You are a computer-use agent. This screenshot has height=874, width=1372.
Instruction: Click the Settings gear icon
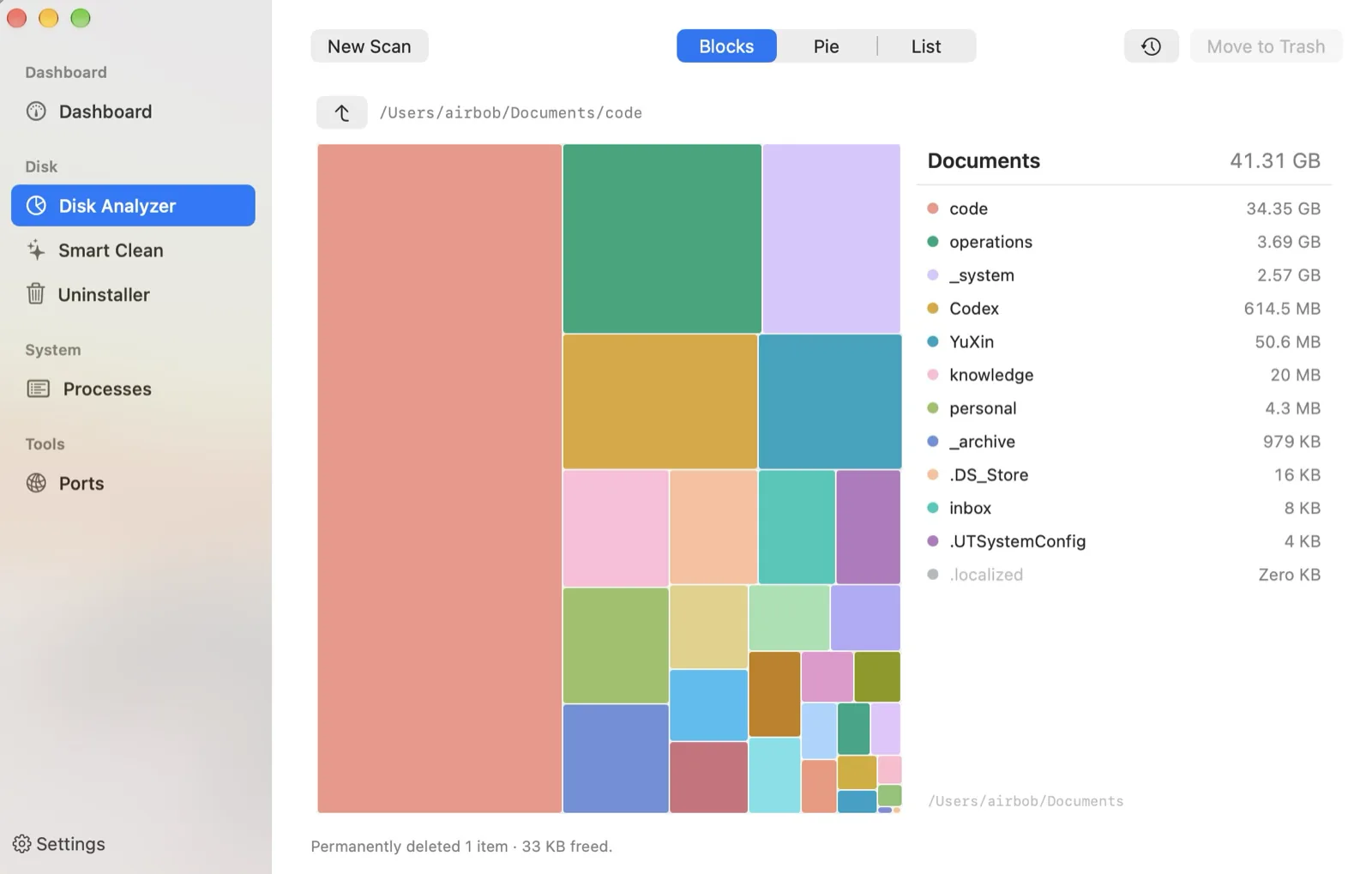21,844
